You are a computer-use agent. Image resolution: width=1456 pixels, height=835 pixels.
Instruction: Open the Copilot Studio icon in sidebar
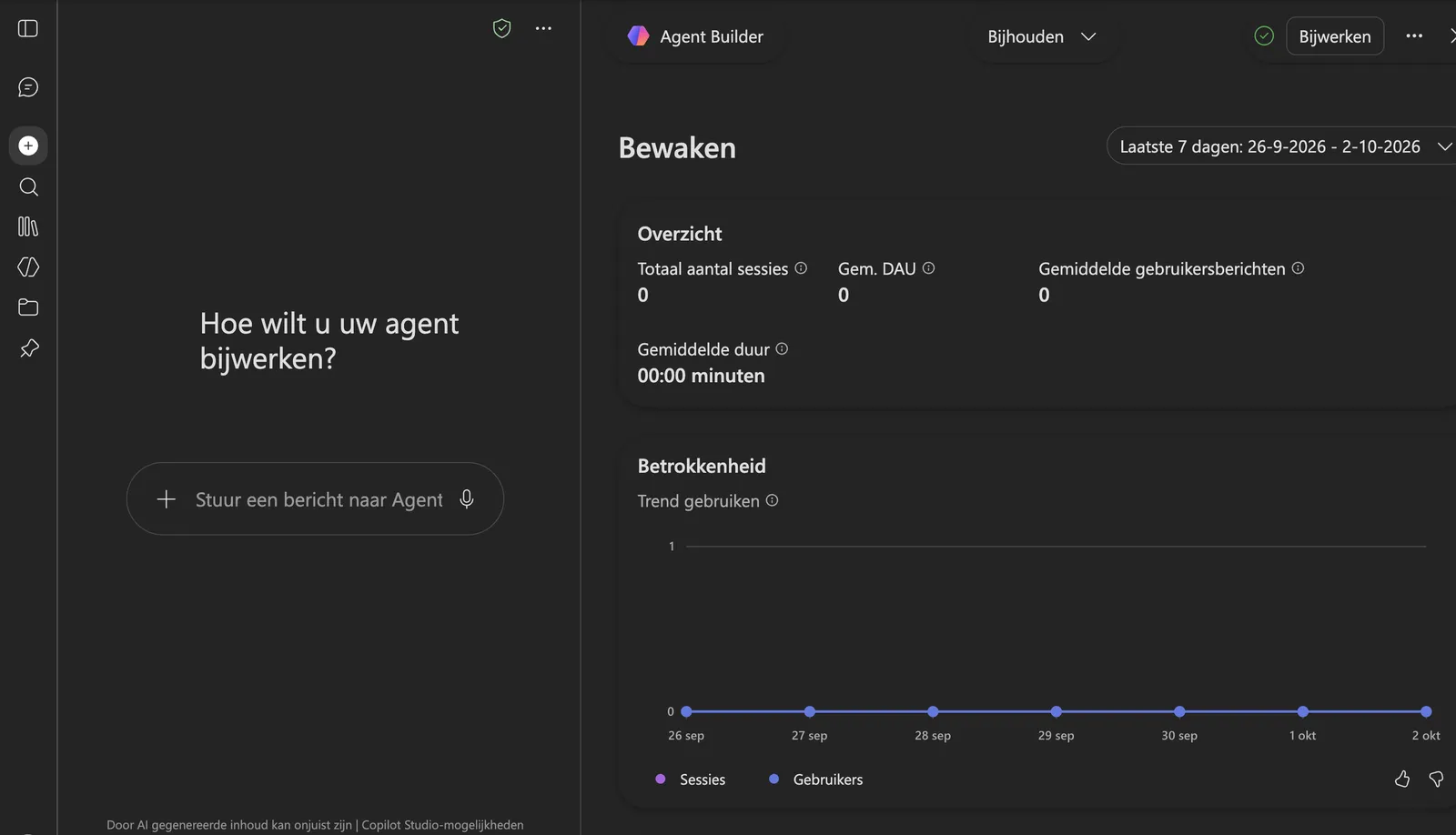pyautogui.click(x=28, y=267)
